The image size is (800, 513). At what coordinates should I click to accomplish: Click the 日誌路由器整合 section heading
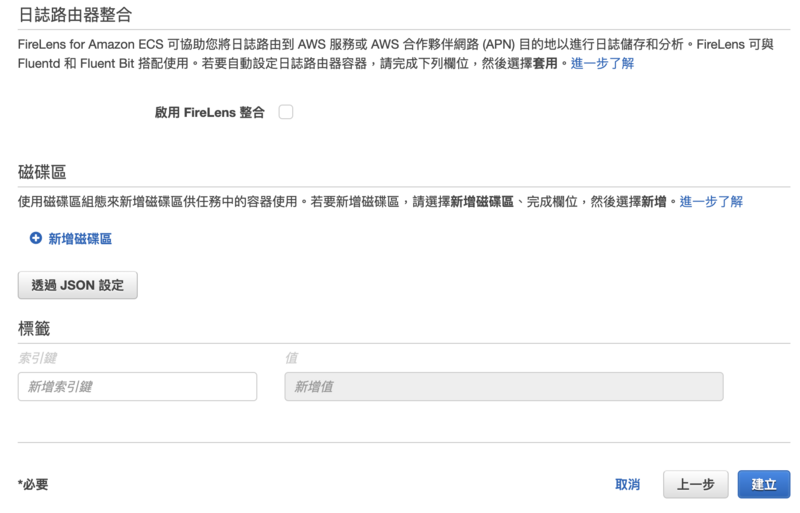coord(76,15)
